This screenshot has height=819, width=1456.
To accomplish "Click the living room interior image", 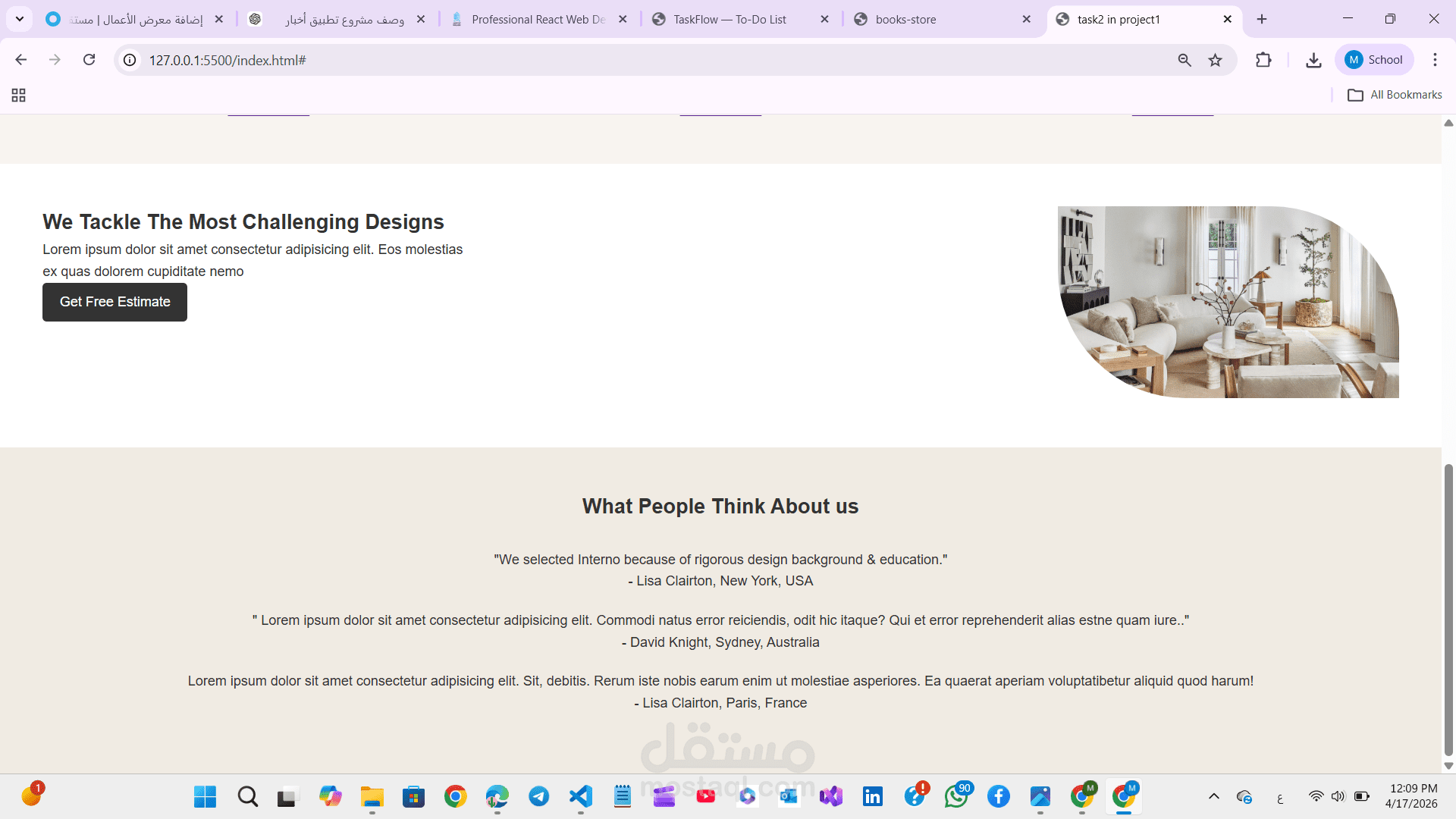I will pos(1228,302).
